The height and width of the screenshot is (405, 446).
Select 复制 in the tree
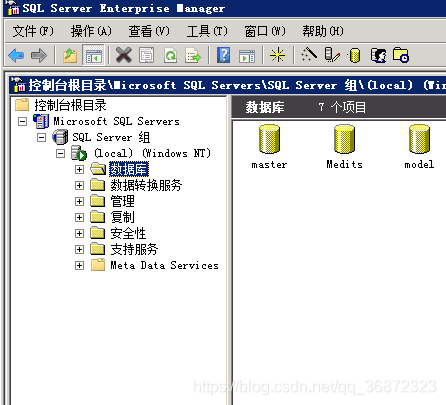point(122,217)
